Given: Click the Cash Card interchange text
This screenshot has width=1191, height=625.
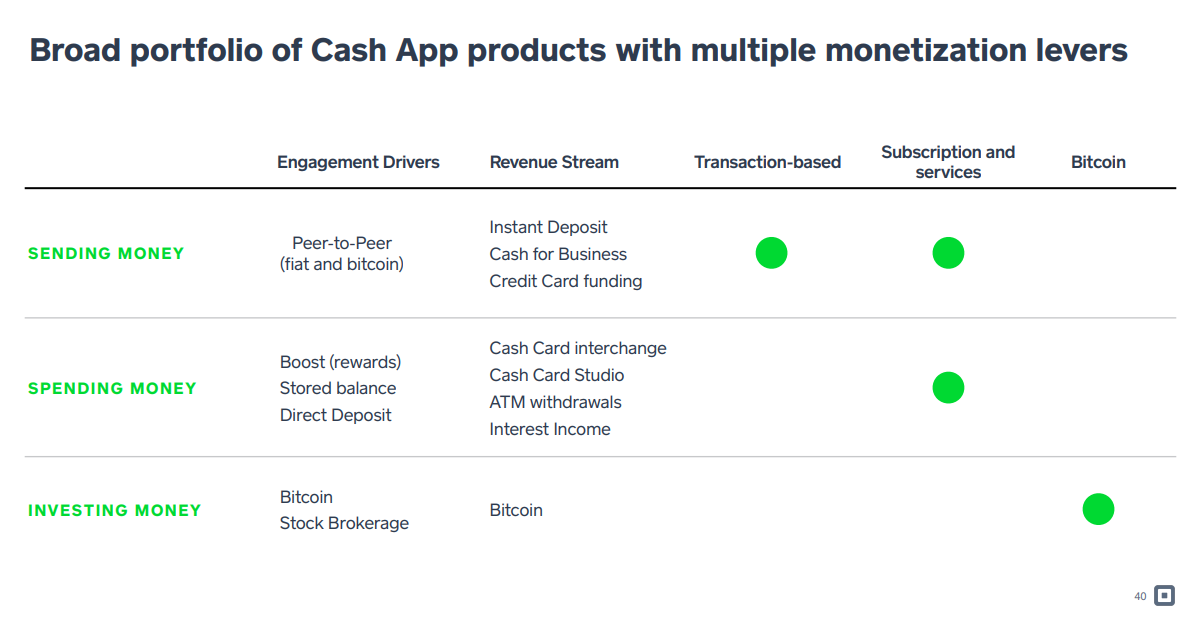Looking at the screenshot, I should point(578,349).
